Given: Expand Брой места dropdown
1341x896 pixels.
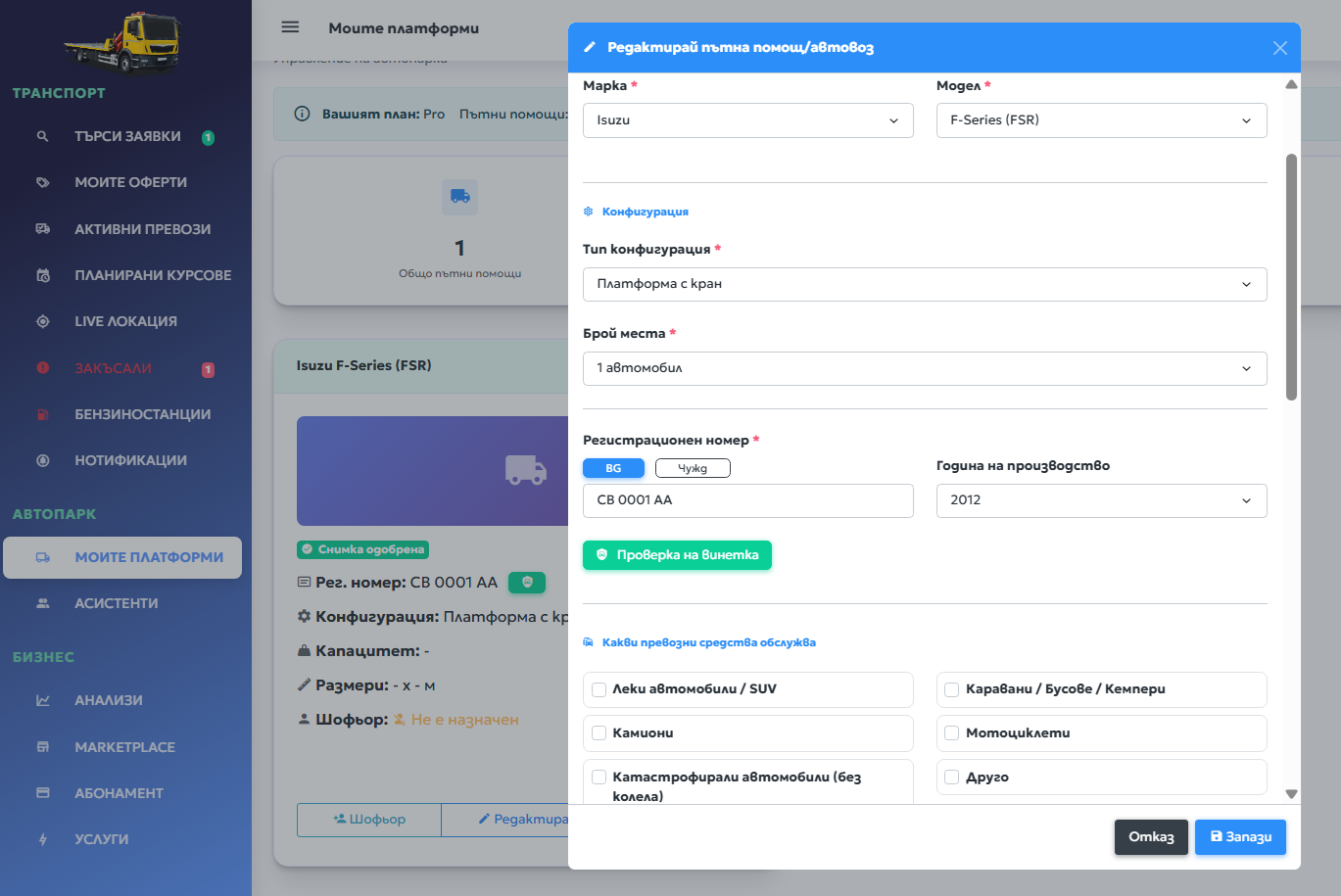Looking at the screenshot, I should pos(925,368).
